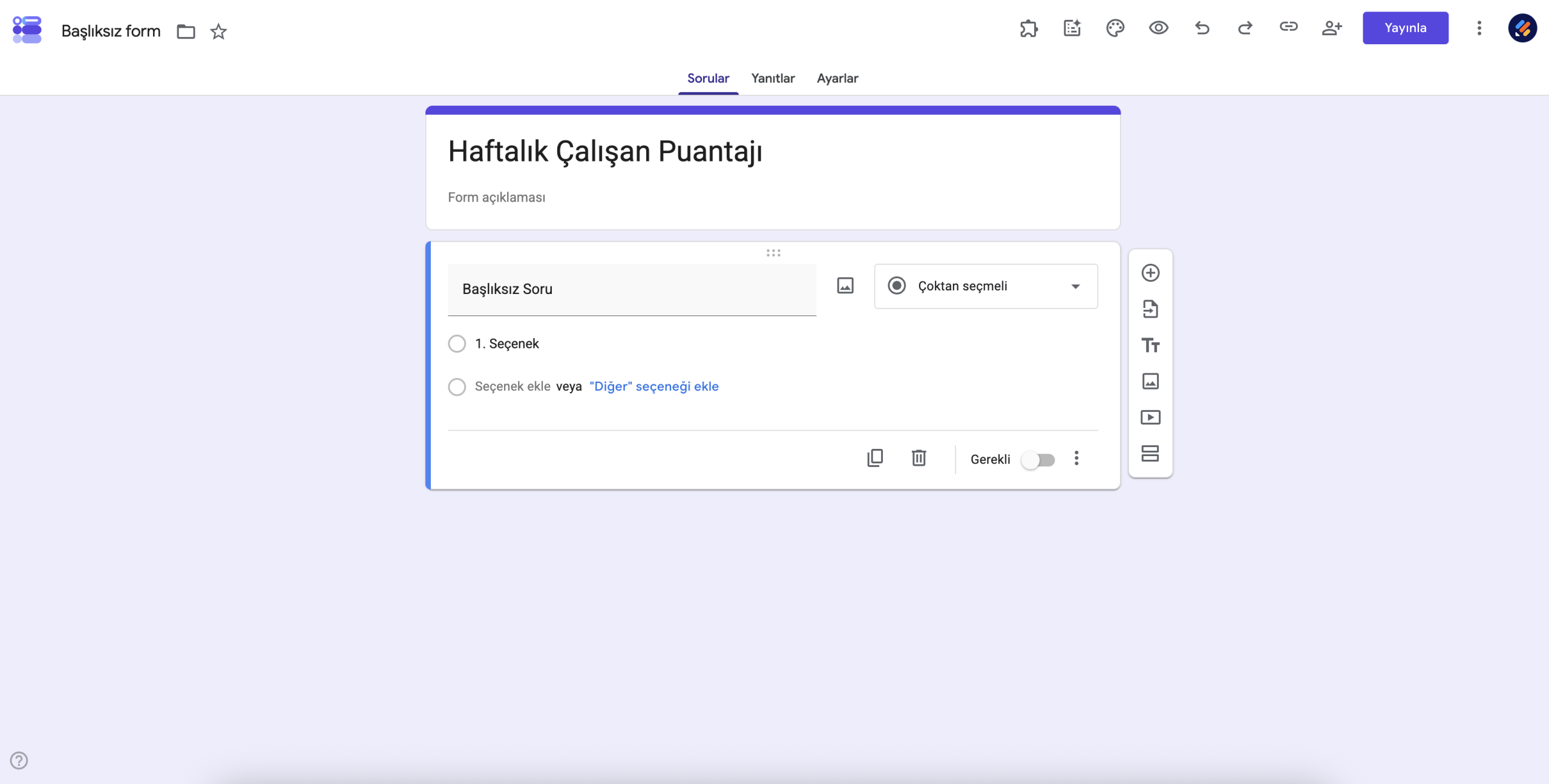Open the account avatar
1549x784 pixels.
(1522, 28)
